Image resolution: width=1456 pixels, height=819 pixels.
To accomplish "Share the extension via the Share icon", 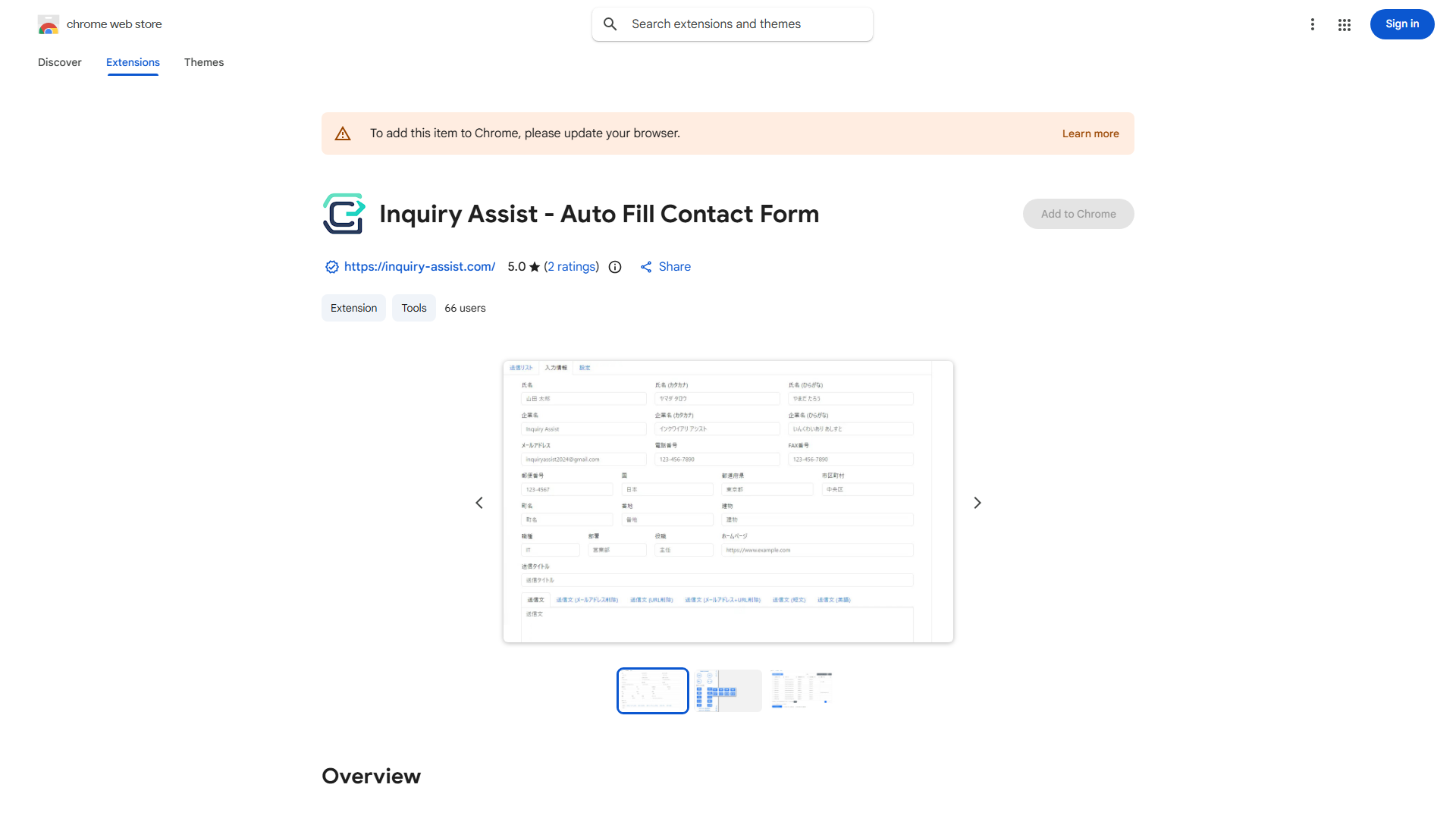I will point(646,266).
